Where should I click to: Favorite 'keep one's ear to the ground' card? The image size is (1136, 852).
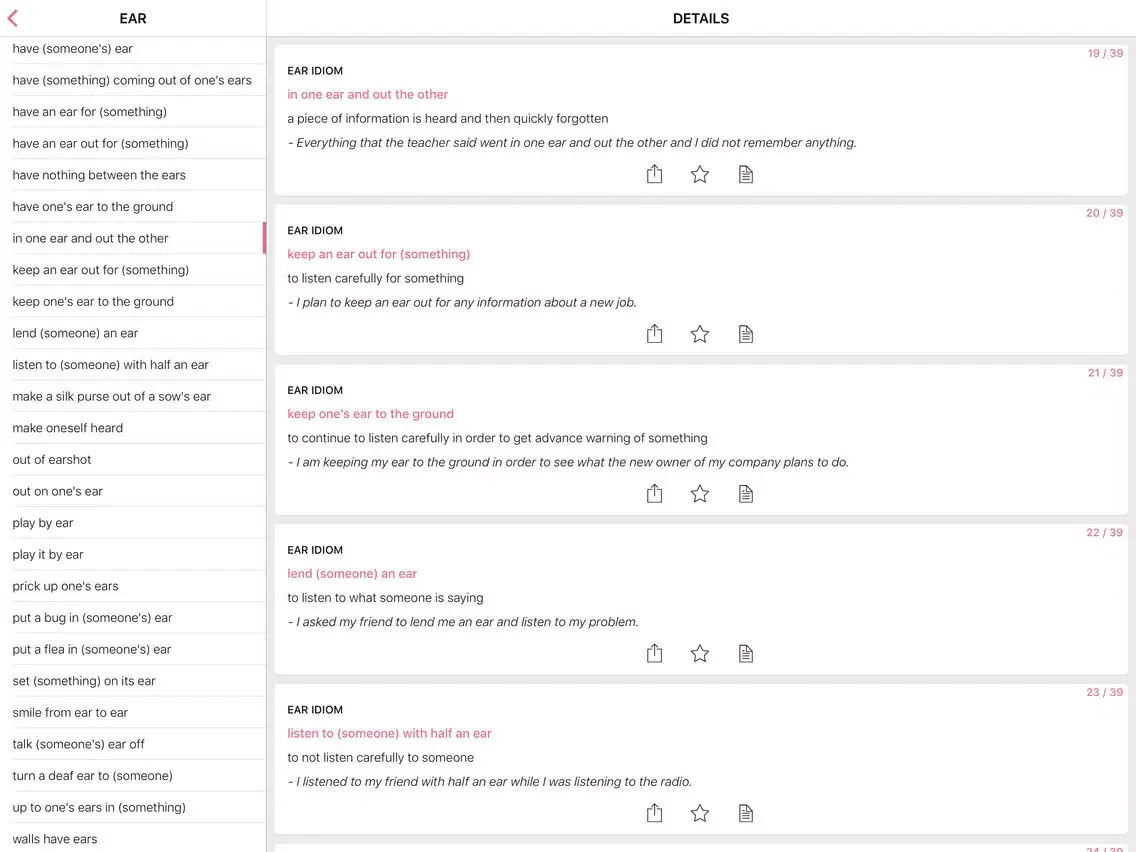click(x=700, y=494)
